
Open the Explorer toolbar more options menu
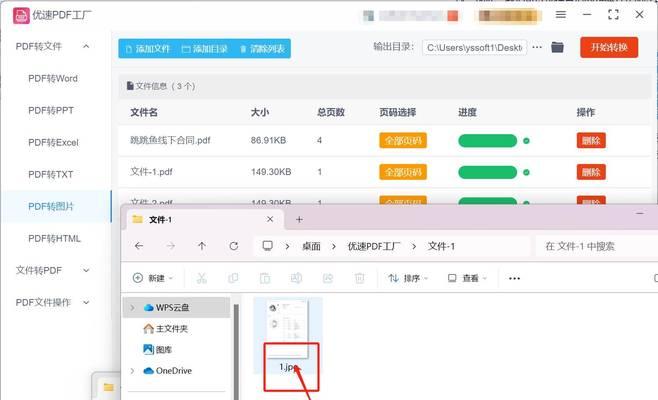(x=514, y=278)
